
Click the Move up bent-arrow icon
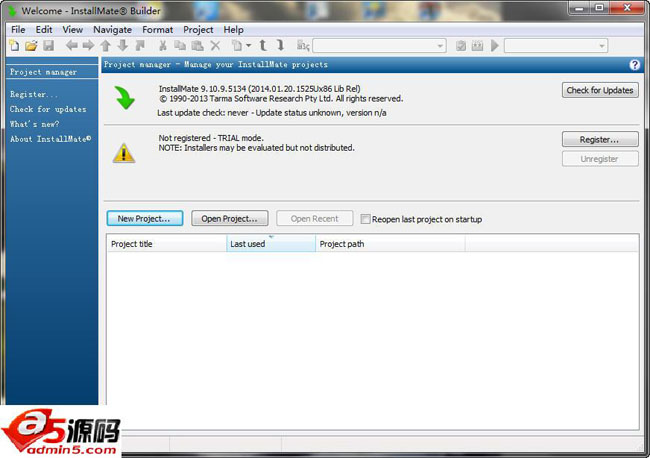pos(263,45)
